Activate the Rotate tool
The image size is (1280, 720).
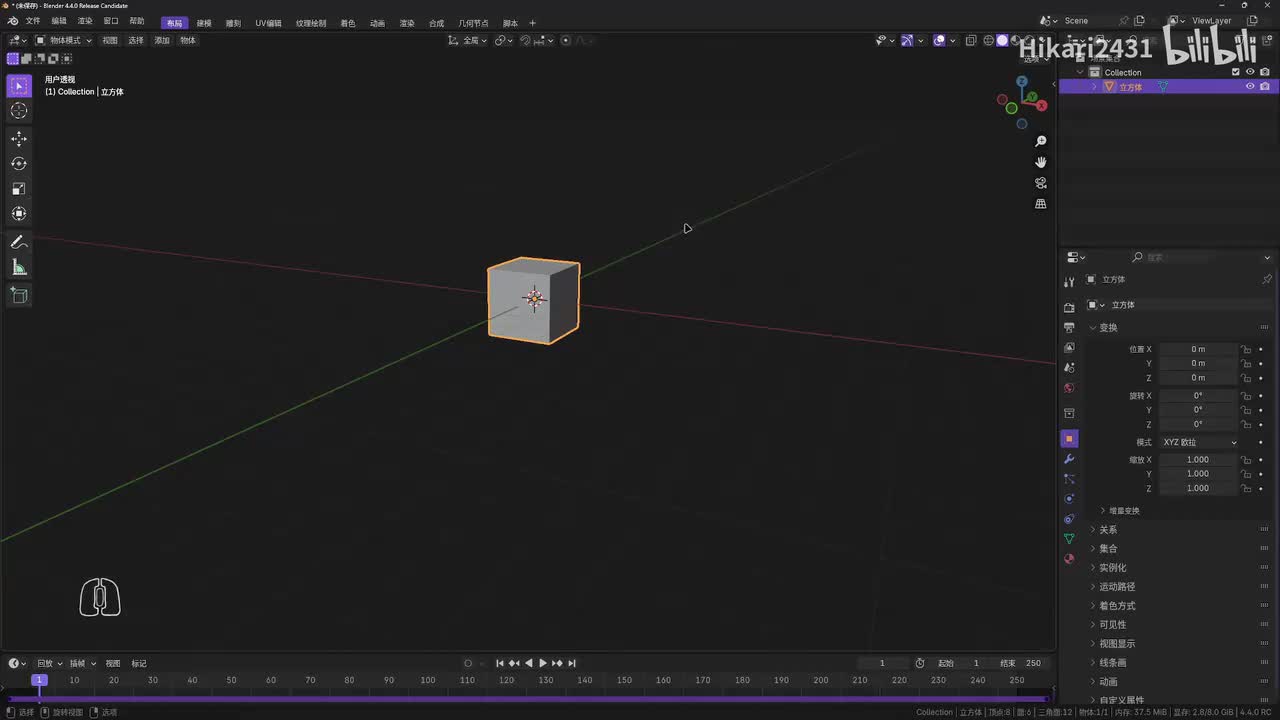coord(19,164)
